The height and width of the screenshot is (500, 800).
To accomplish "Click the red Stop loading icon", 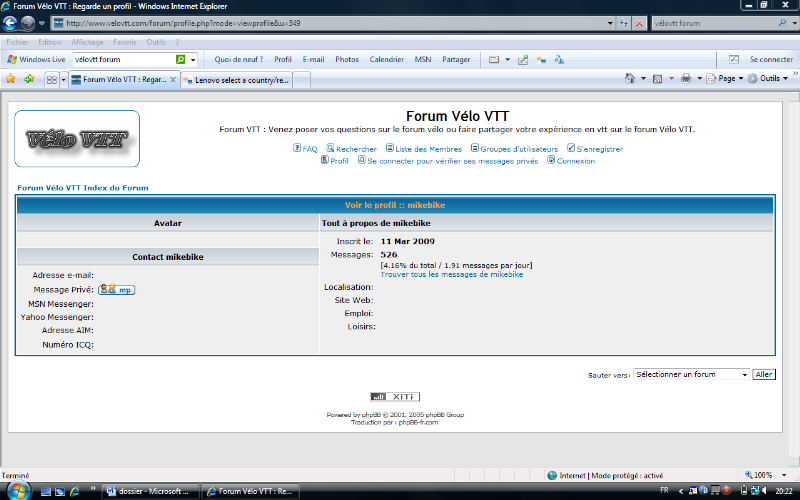I will 639,23.
